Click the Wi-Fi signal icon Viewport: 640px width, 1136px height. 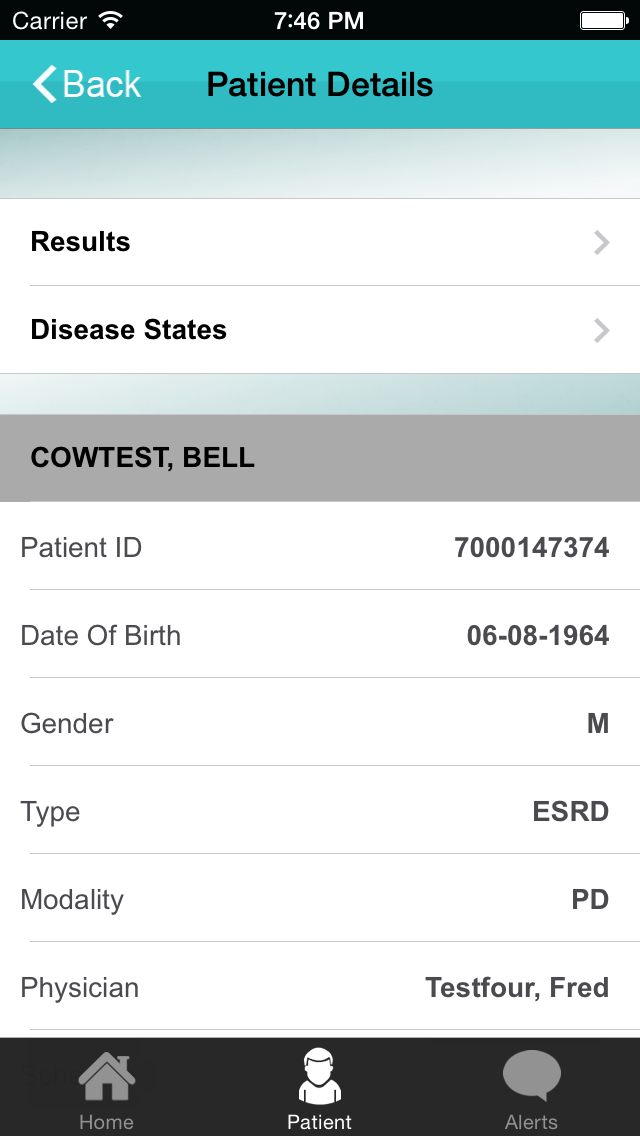coord(109,18)
